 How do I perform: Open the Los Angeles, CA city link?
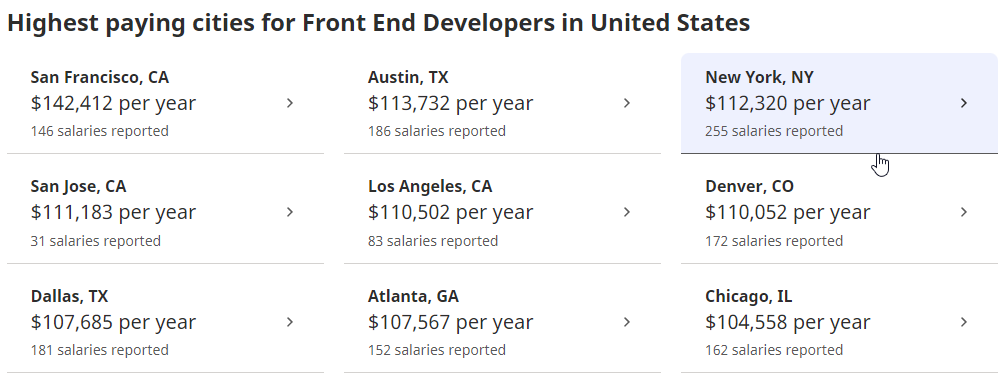(430, 186)
